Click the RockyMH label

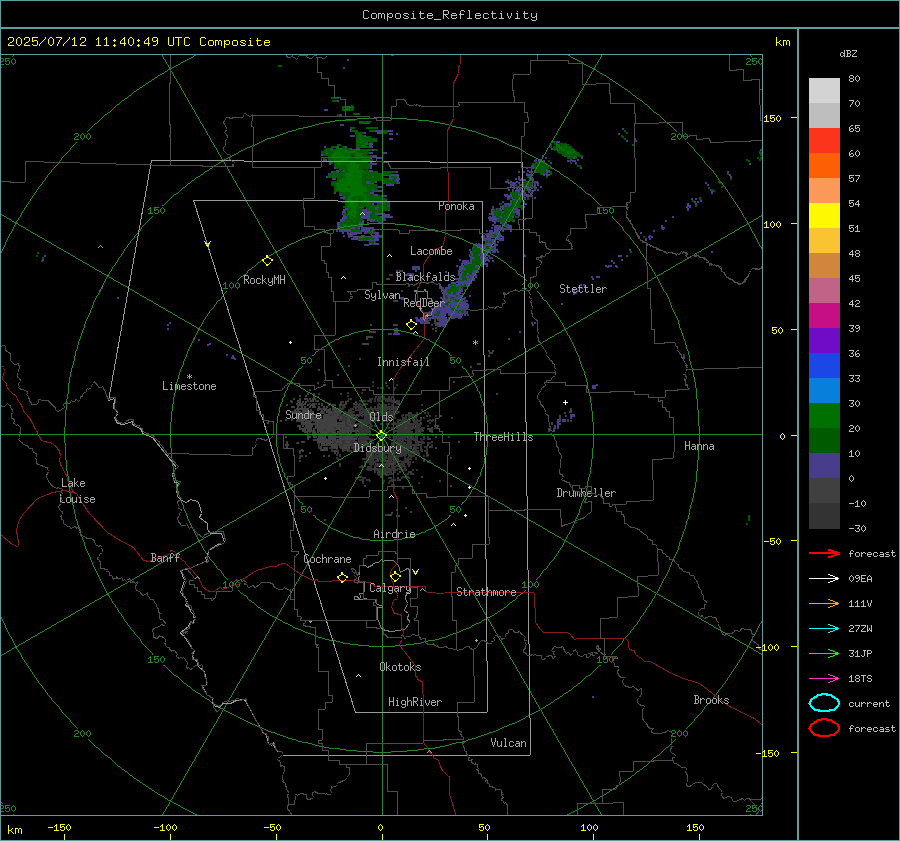264,280
